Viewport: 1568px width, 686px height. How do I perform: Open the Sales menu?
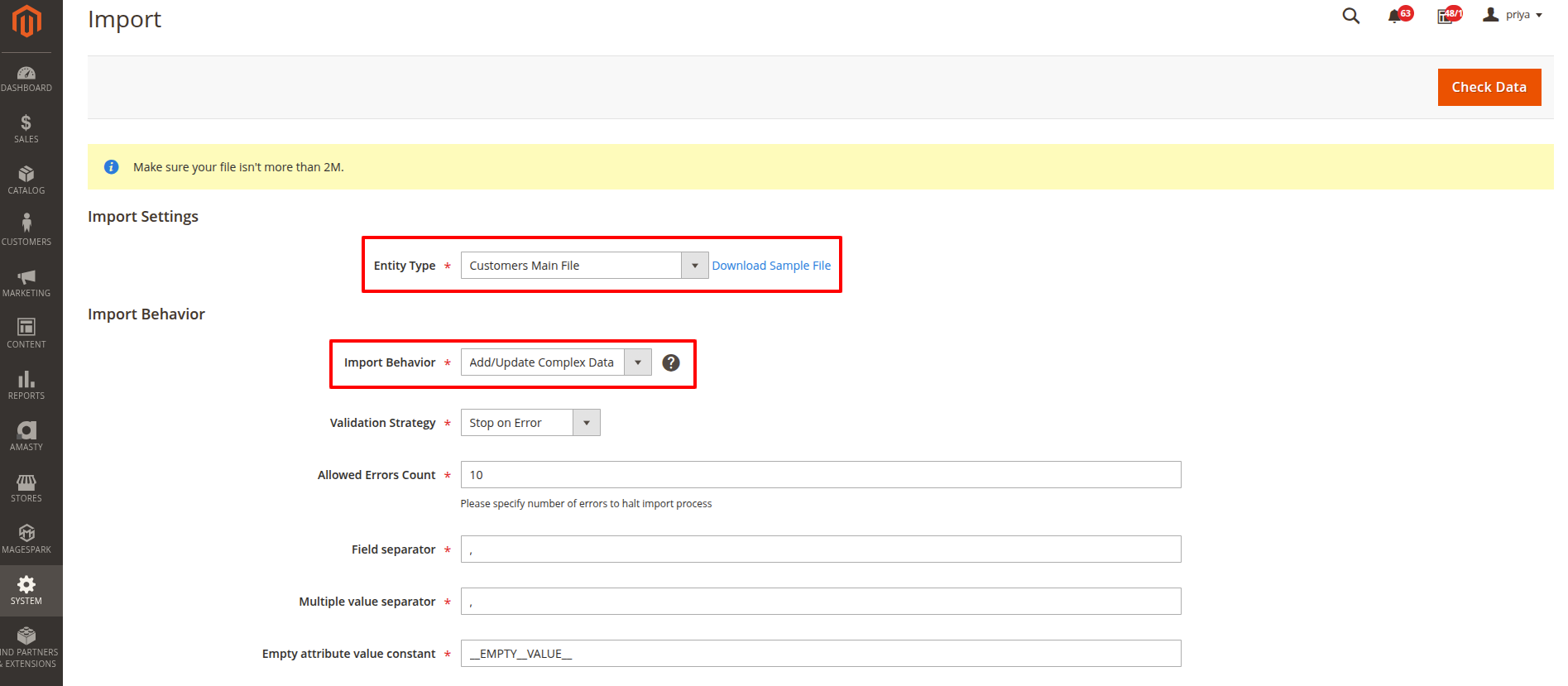click(x=26, y=129)
